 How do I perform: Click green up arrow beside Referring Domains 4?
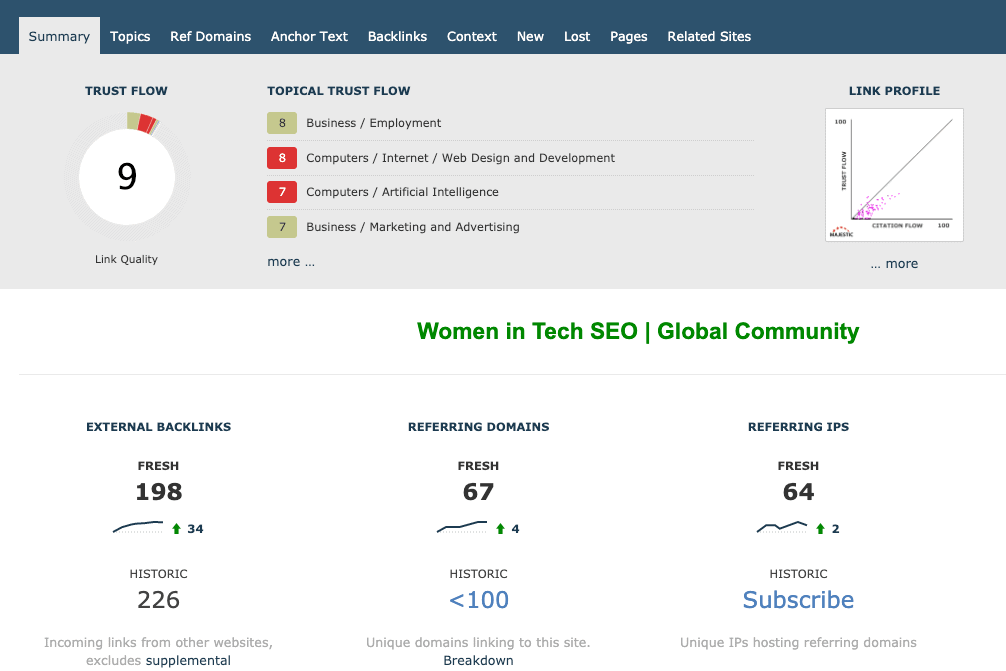tap(500, 529)
